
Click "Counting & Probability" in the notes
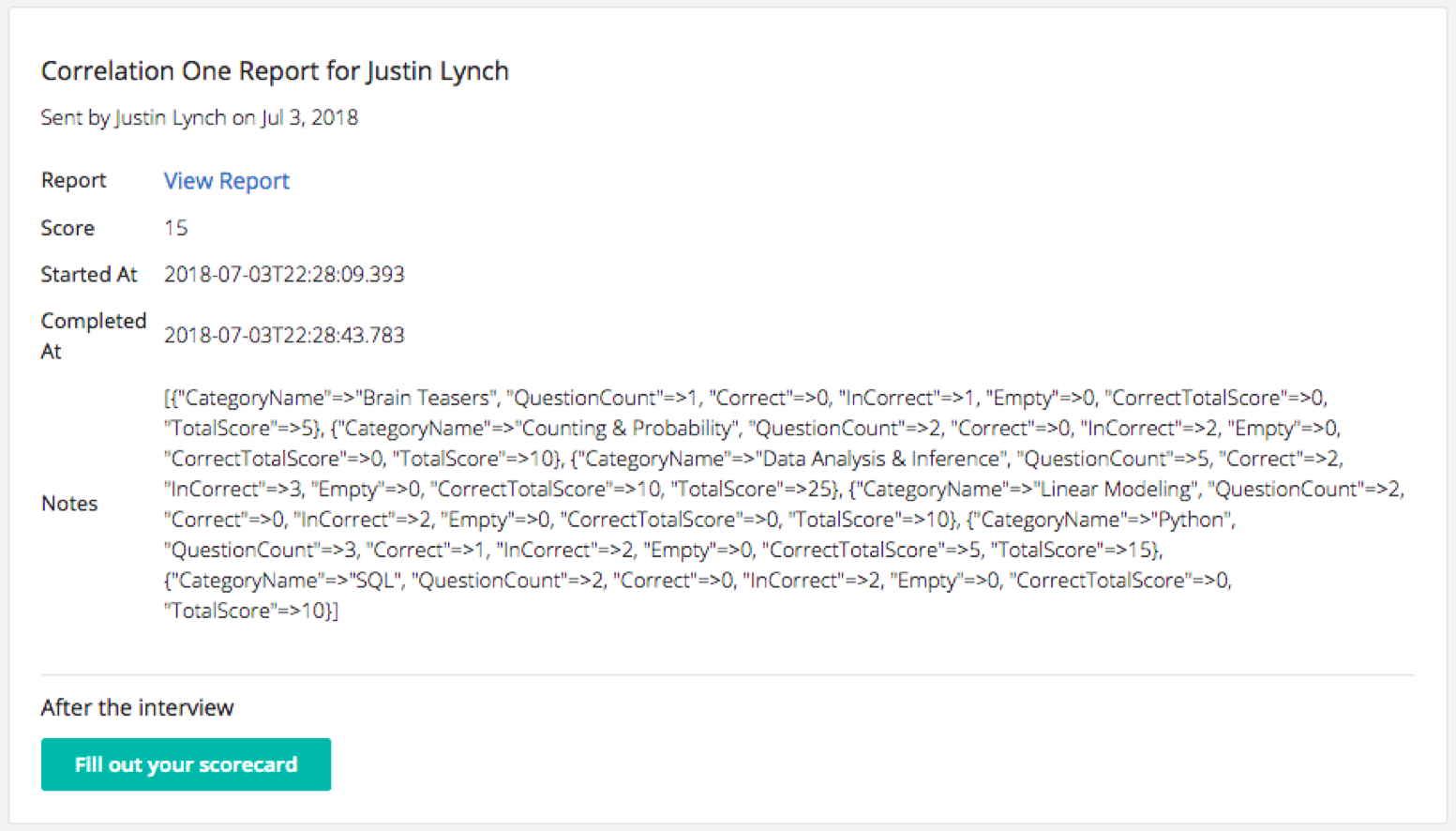click(x=627, y=429)
